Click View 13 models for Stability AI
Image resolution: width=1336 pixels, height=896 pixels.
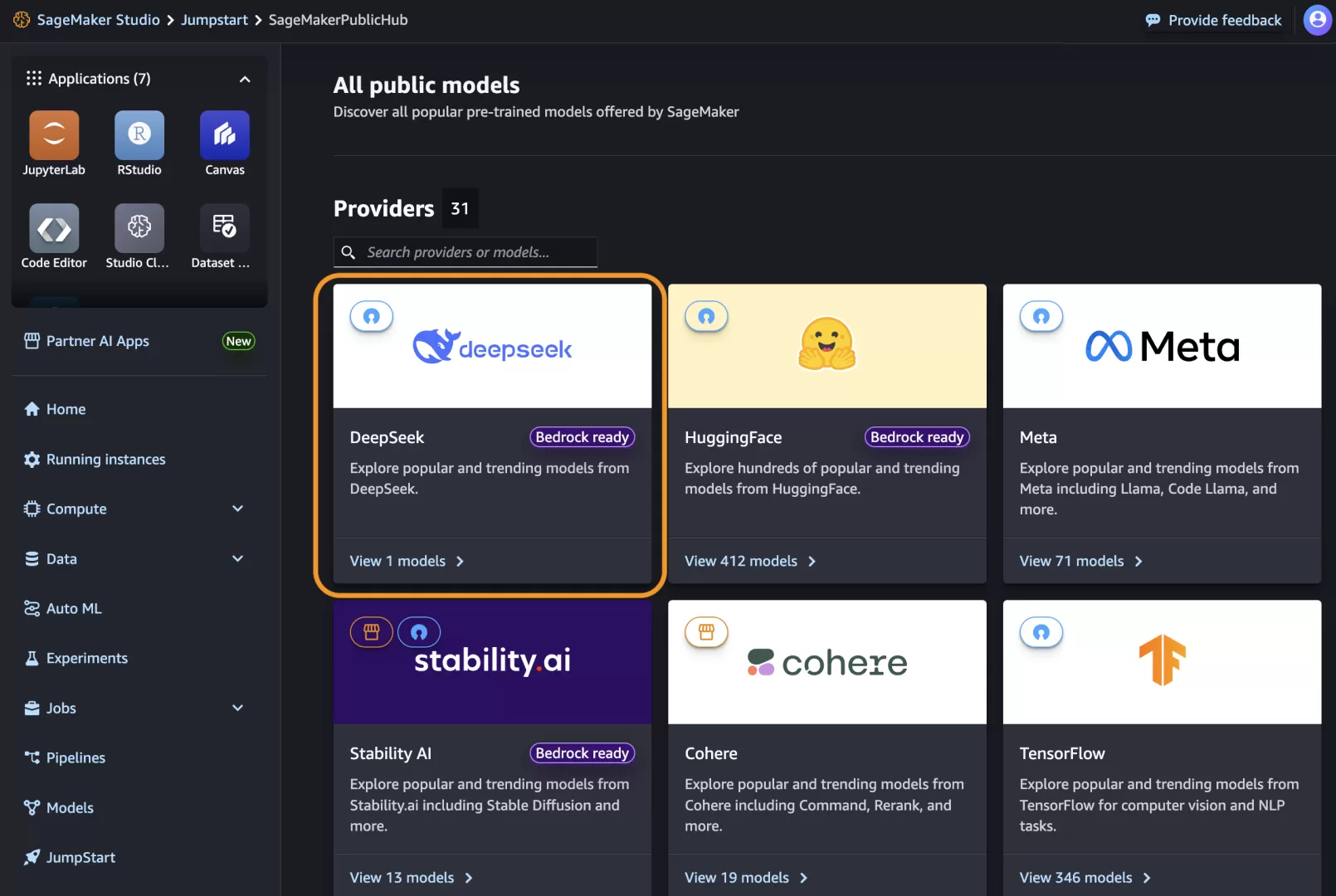tap(411, 877)
